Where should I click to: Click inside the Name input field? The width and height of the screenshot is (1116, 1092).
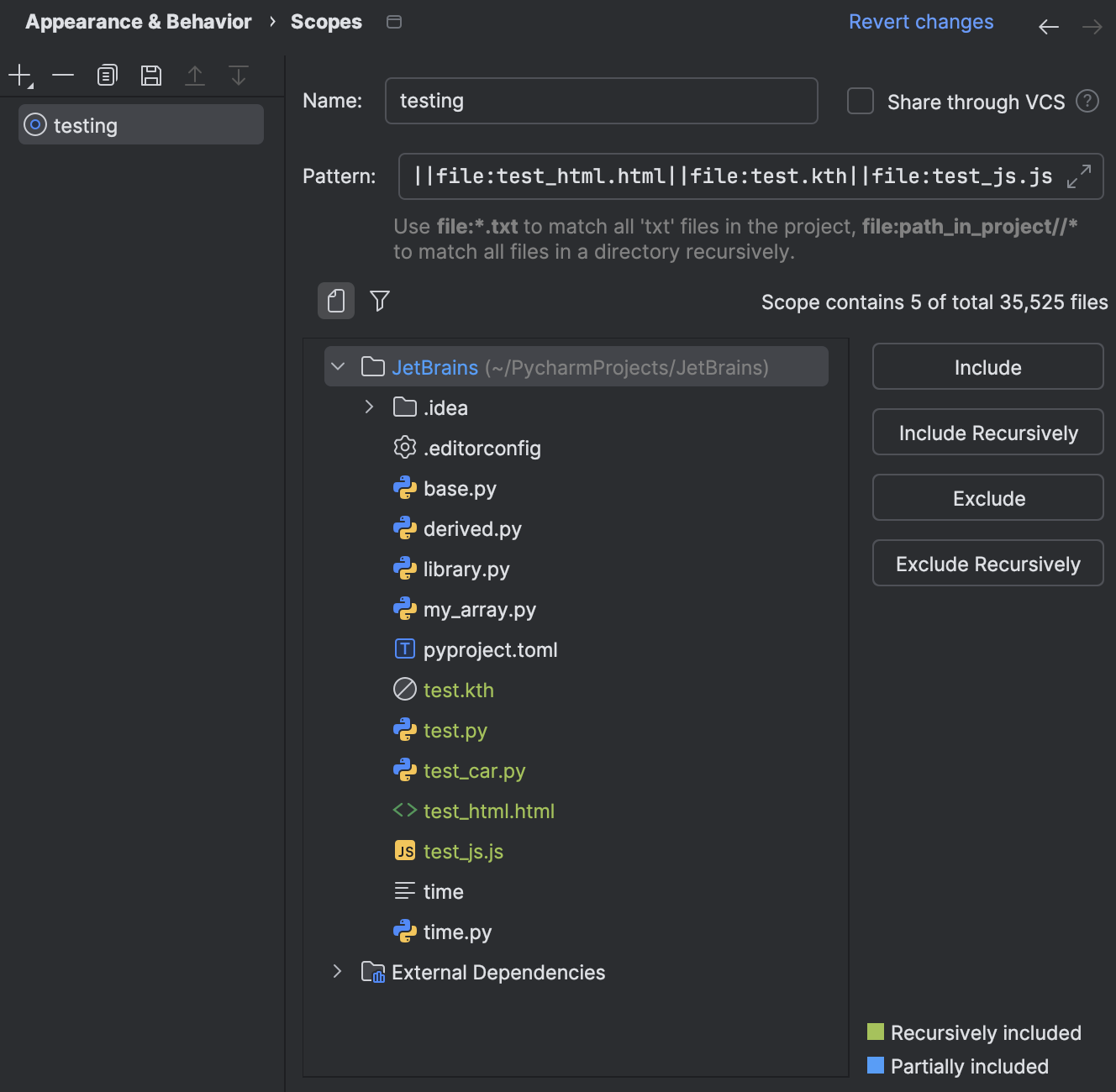601,101
